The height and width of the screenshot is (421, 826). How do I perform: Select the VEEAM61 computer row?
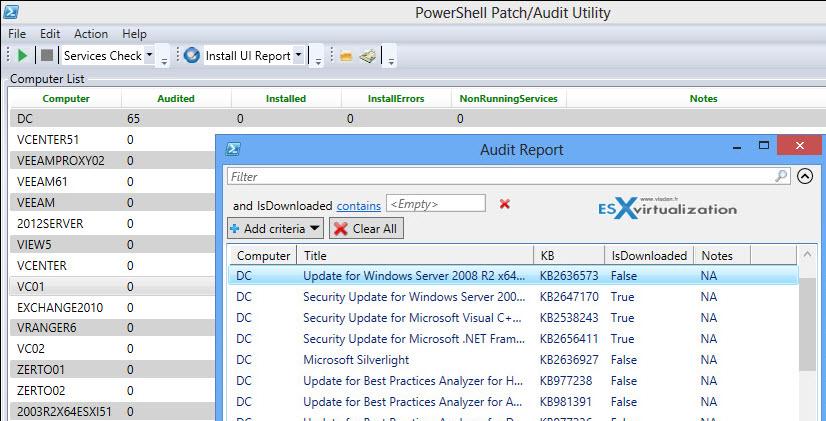[112, 182]
